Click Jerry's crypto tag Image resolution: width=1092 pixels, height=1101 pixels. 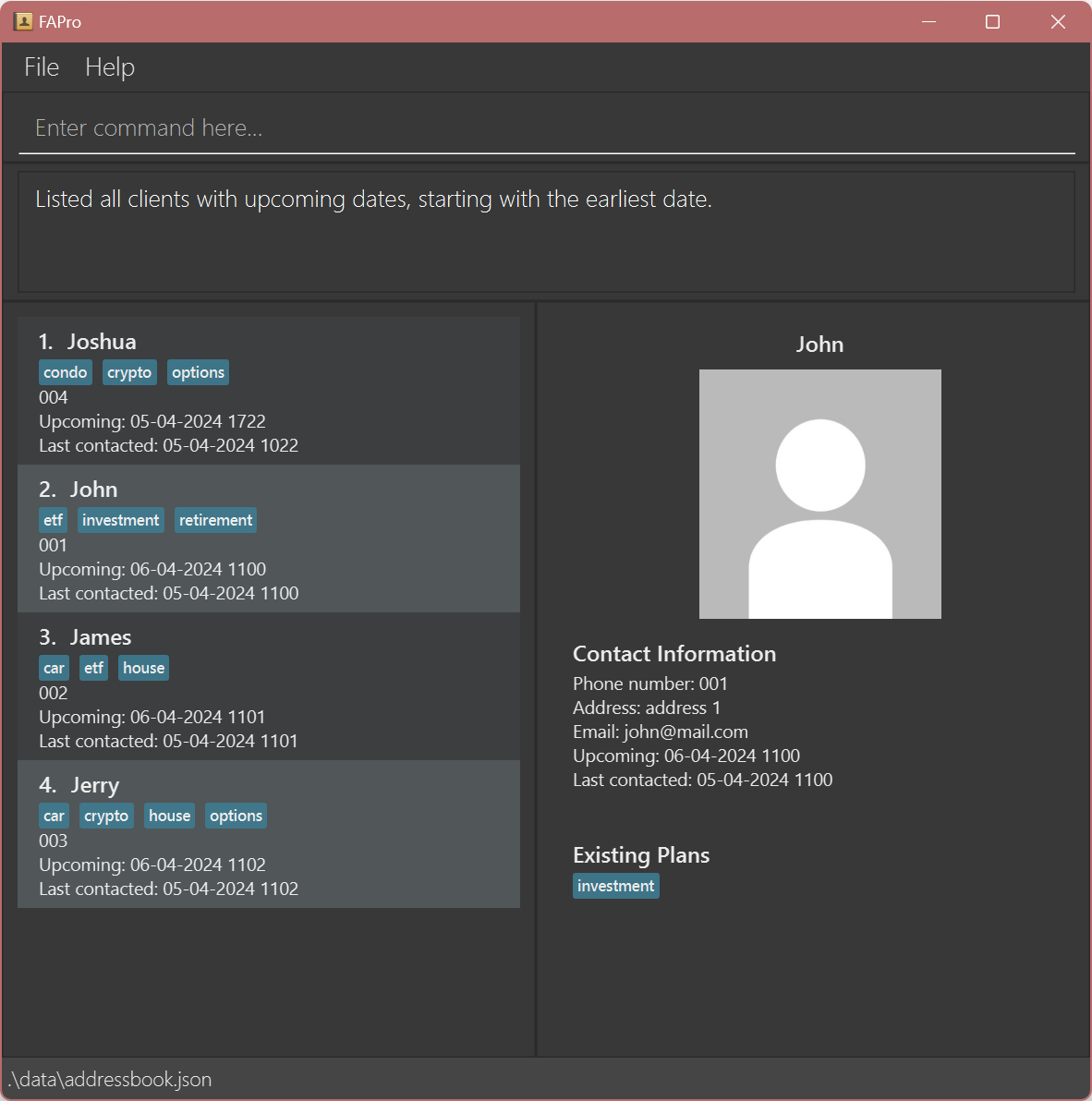pos(106,816)
